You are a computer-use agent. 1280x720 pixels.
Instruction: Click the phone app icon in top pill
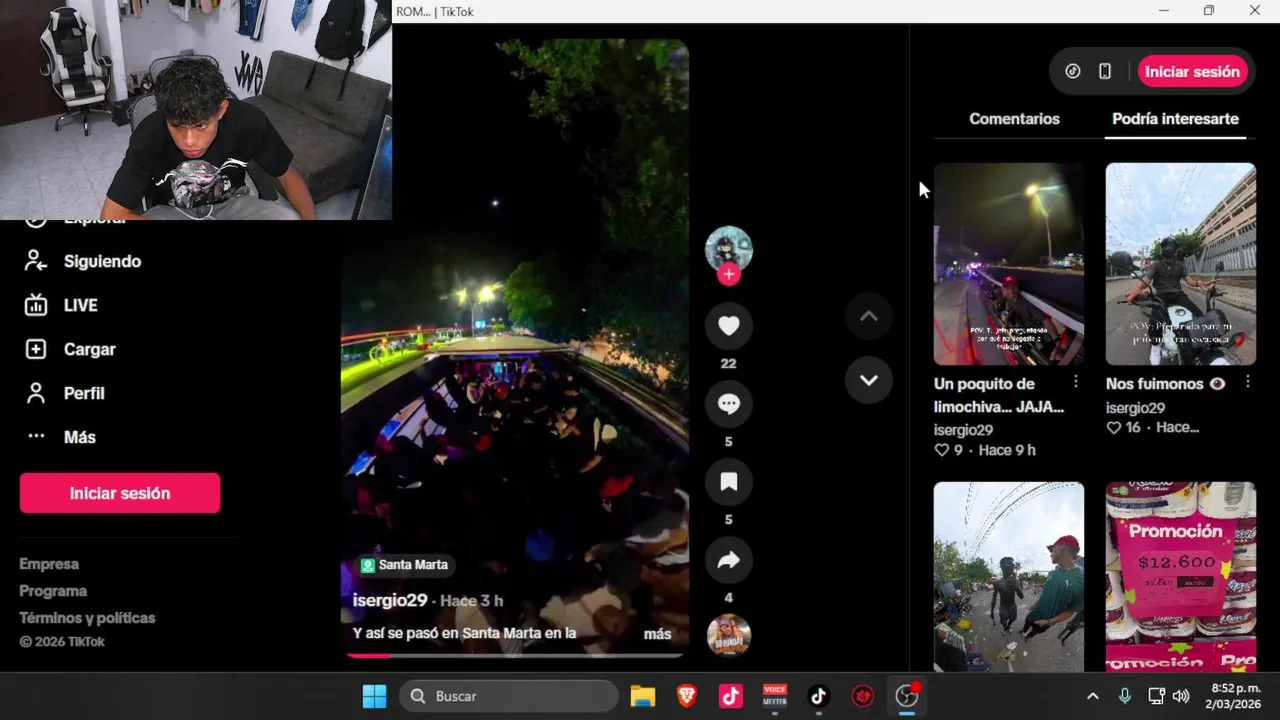(x=1105, y=71)
